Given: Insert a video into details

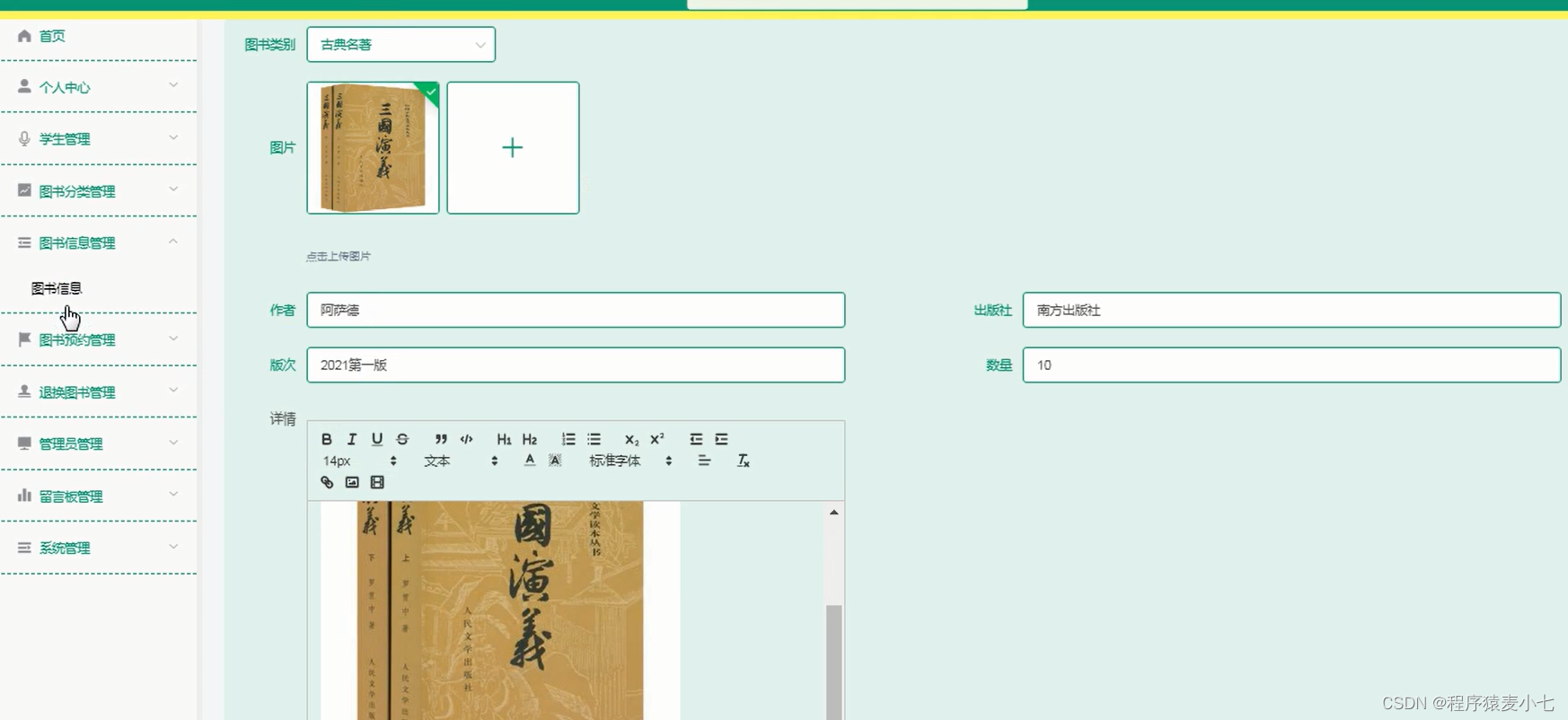Looking at the screenshot, I should pos(377,482).
